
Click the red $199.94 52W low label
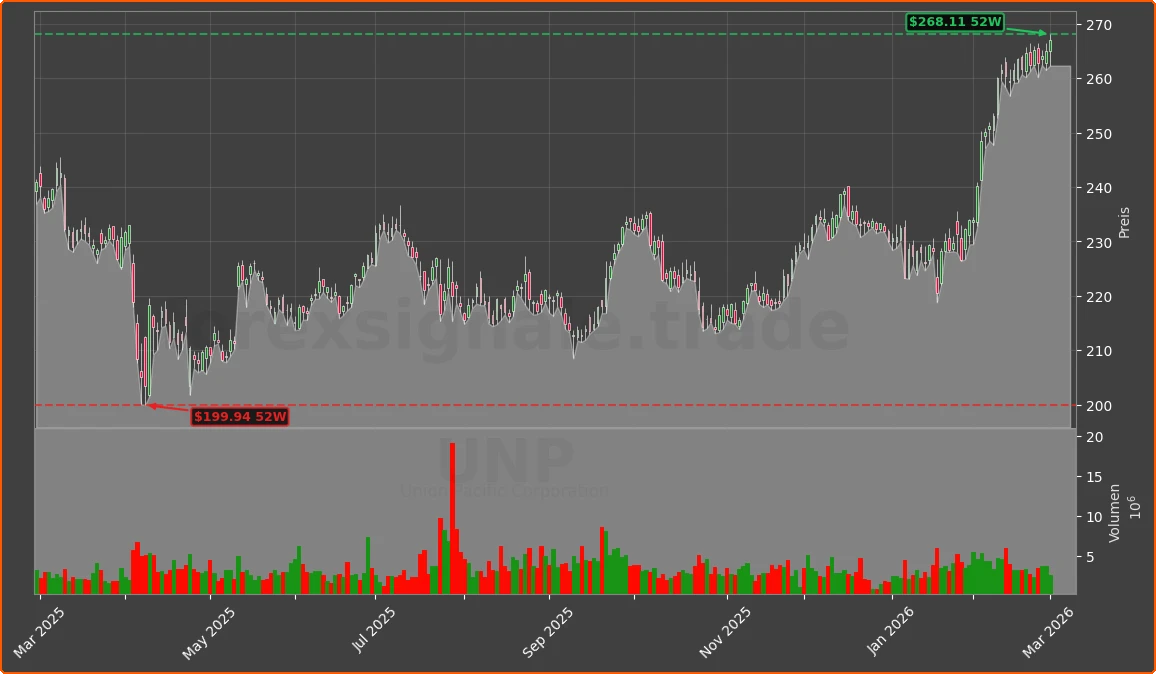[241, 417]
